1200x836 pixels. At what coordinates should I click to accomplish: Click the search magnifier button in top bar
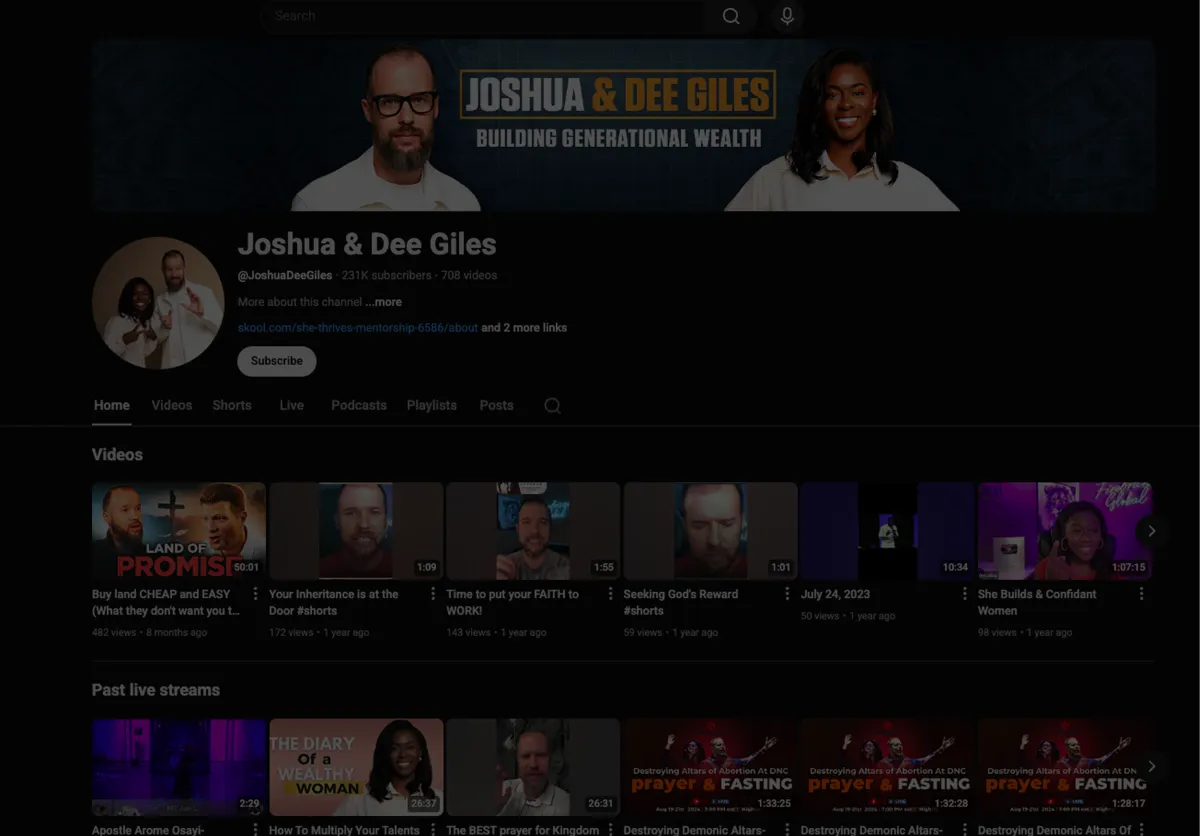coord(731,16)
